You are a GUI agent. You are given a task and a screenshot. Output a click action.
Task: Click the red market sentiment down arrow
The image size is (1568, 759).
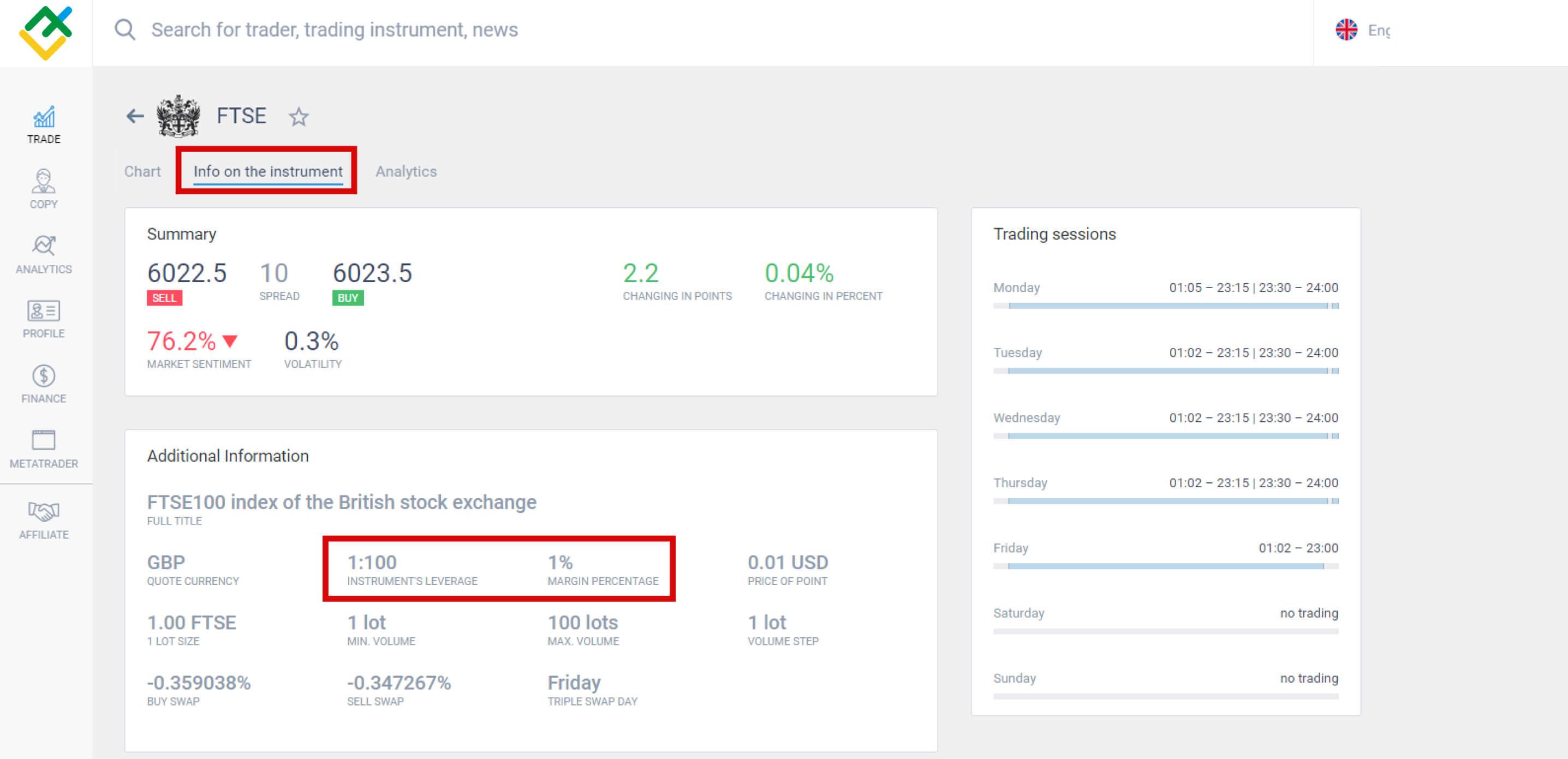tap(230, 341)
